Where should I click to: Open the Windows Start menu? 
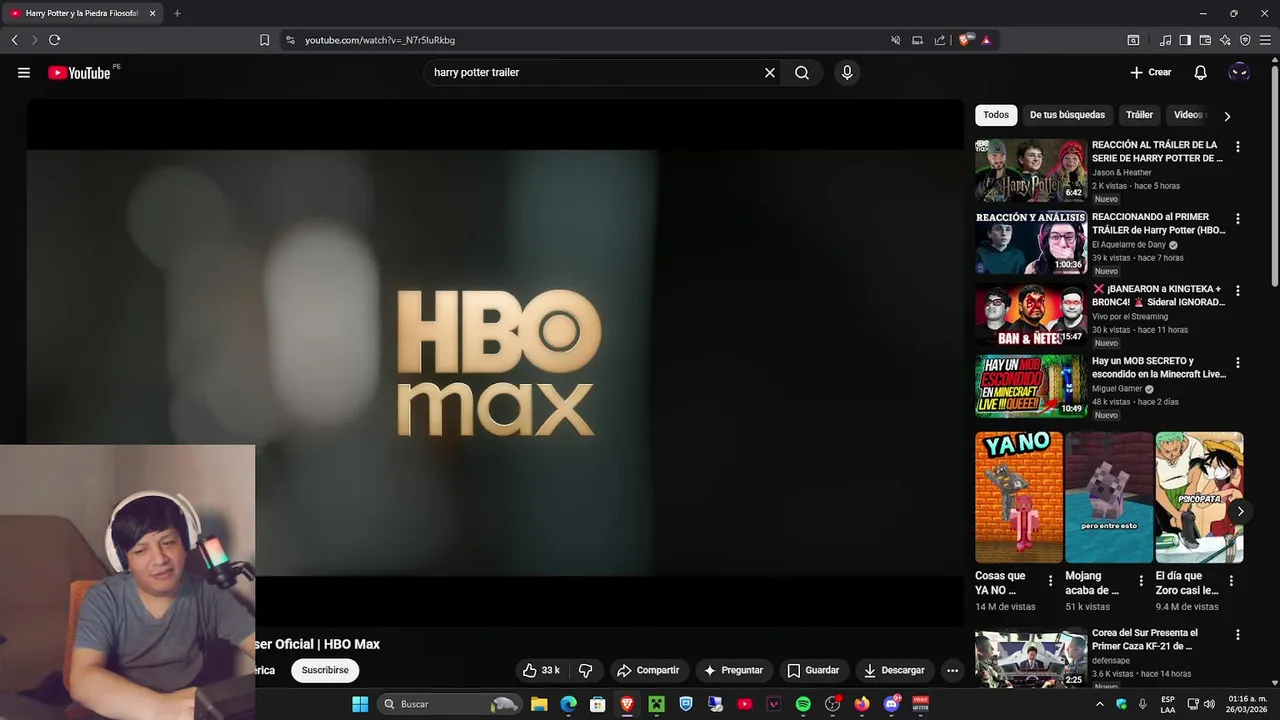point(360,704)
